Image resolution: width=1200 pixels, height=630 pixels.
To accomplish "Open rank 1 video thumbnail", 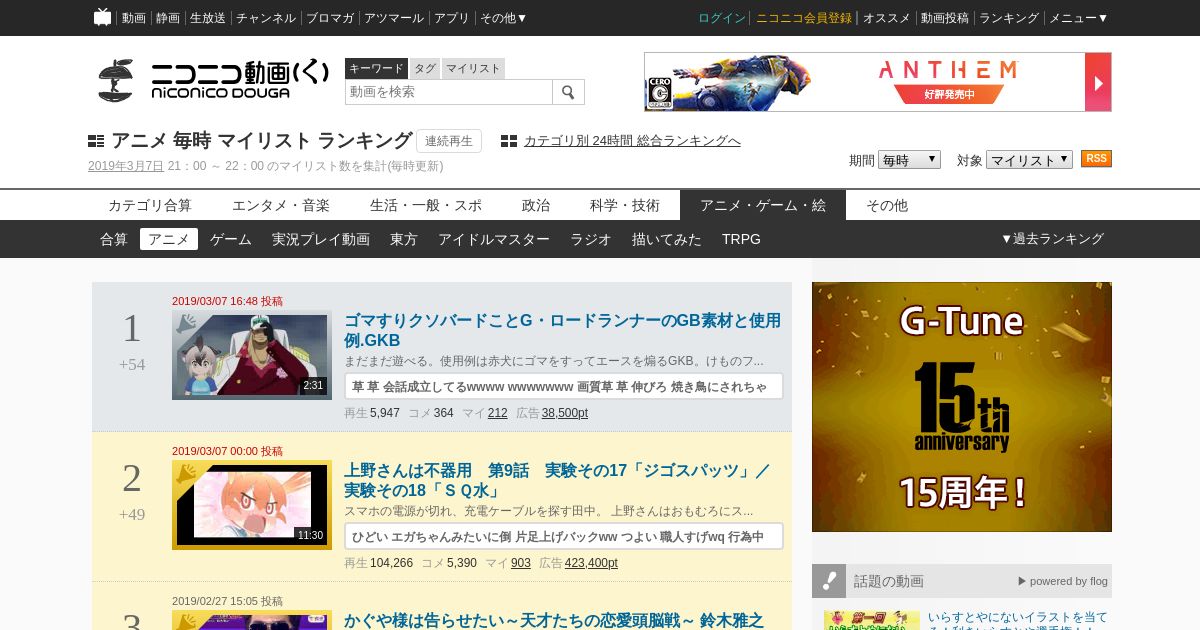I will click(x=252, y=355).
